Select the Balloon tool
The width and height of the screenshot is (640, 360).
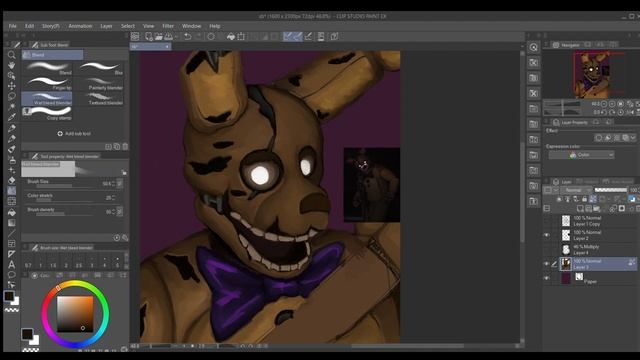11,275
